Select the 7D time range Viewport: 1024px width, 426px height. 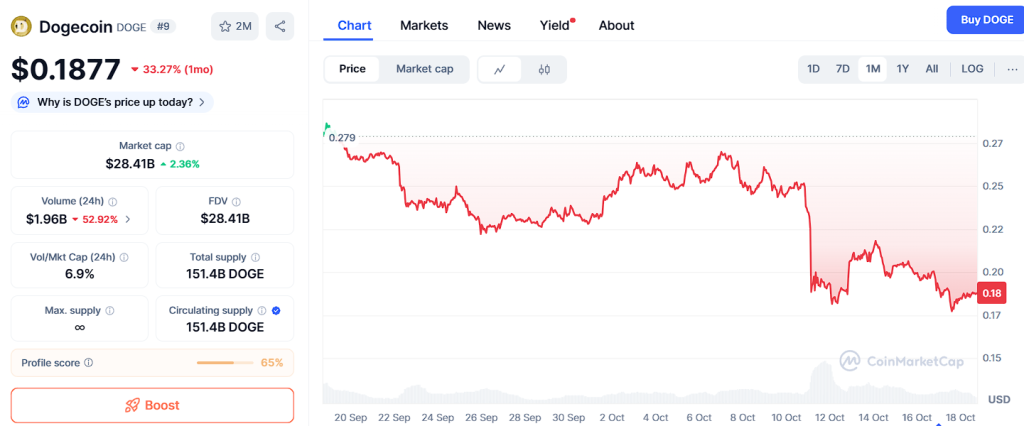click(843, 69)
